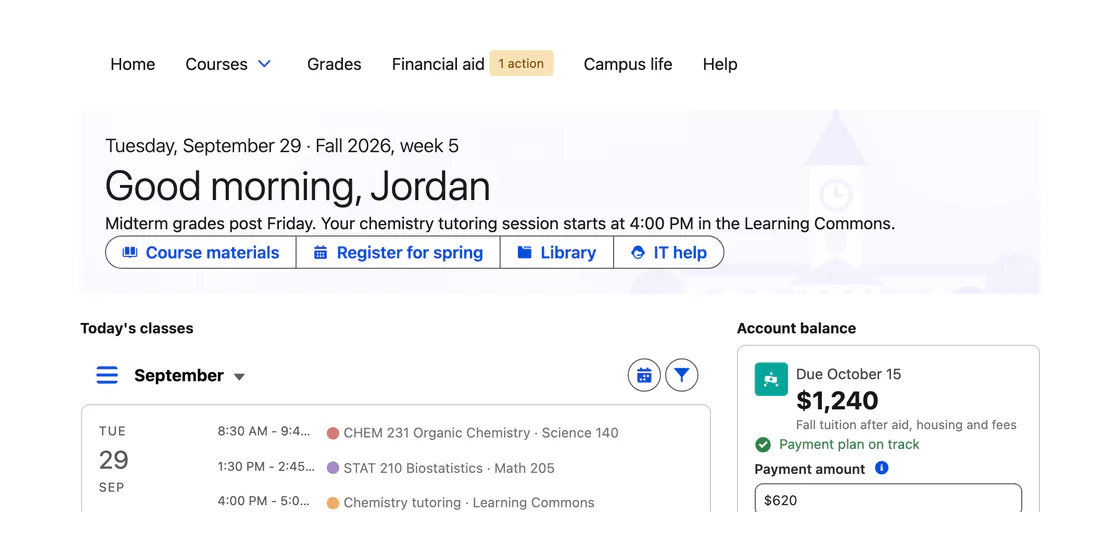Click the TUE 29 SEP date label
1120x560 pixels.
(x=113, y=459)
